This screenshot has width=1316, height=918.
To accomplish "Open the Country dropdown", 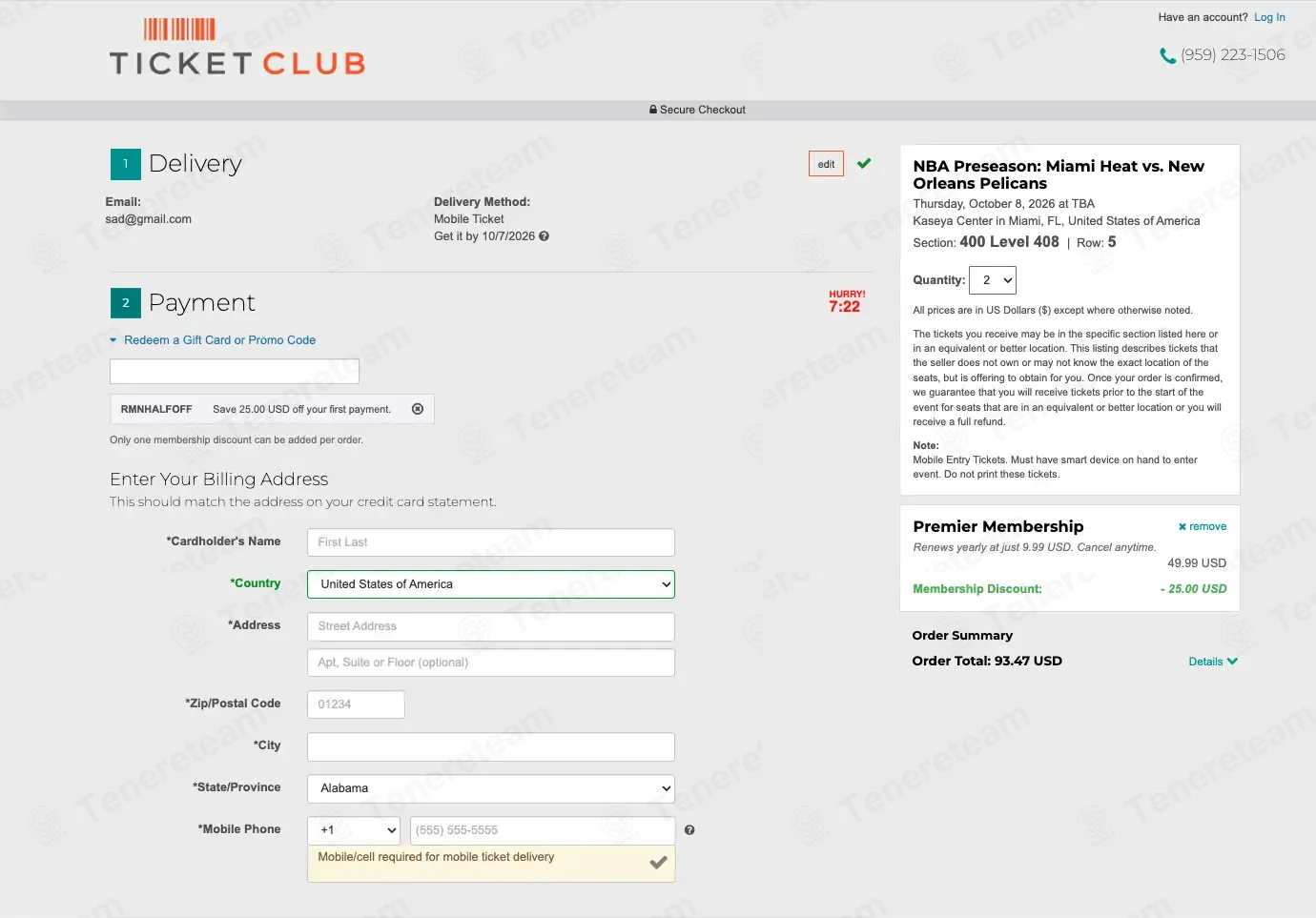I will 491,584.
